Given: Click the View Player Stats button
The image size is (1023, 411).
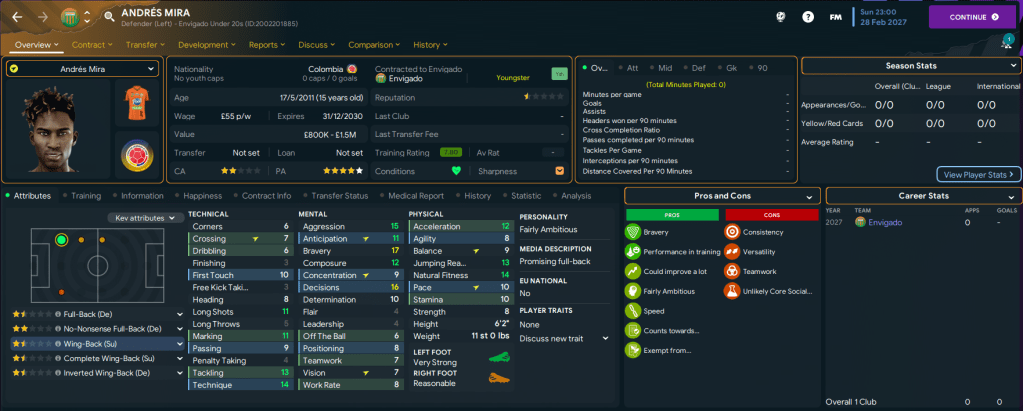Looking at the screenshot, I should 979,174.
